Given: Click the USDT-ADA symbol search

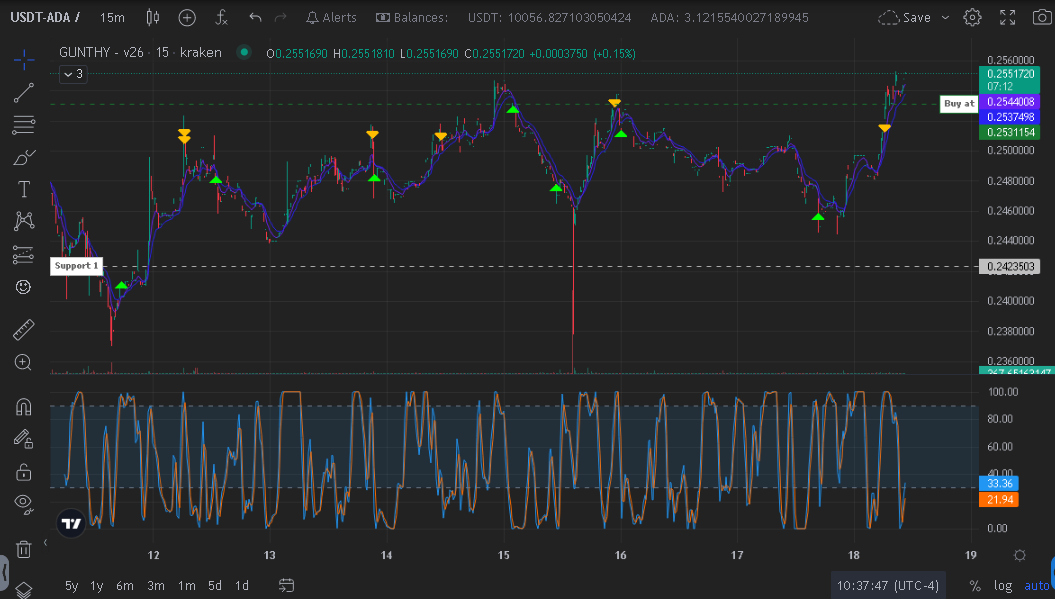Looking at the screenshot, I should pos(46,17).
